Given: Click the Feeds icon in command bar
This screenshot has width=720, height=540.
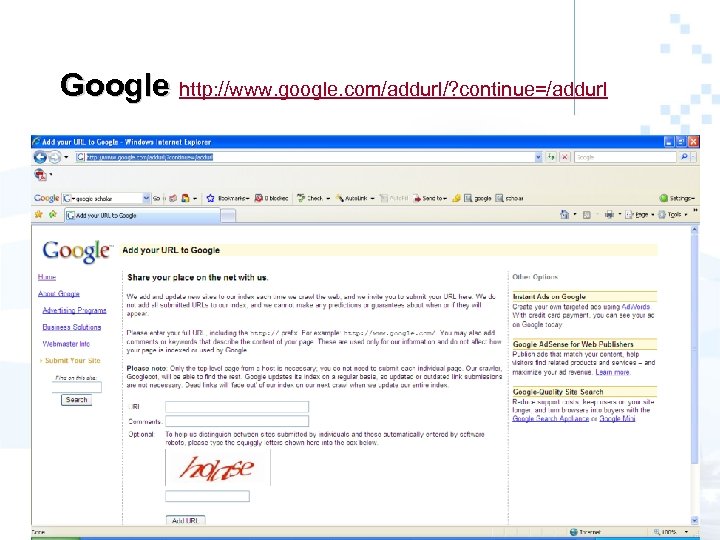Looking at the screenshot, I should pyautogui.click(x=586, y=214).
